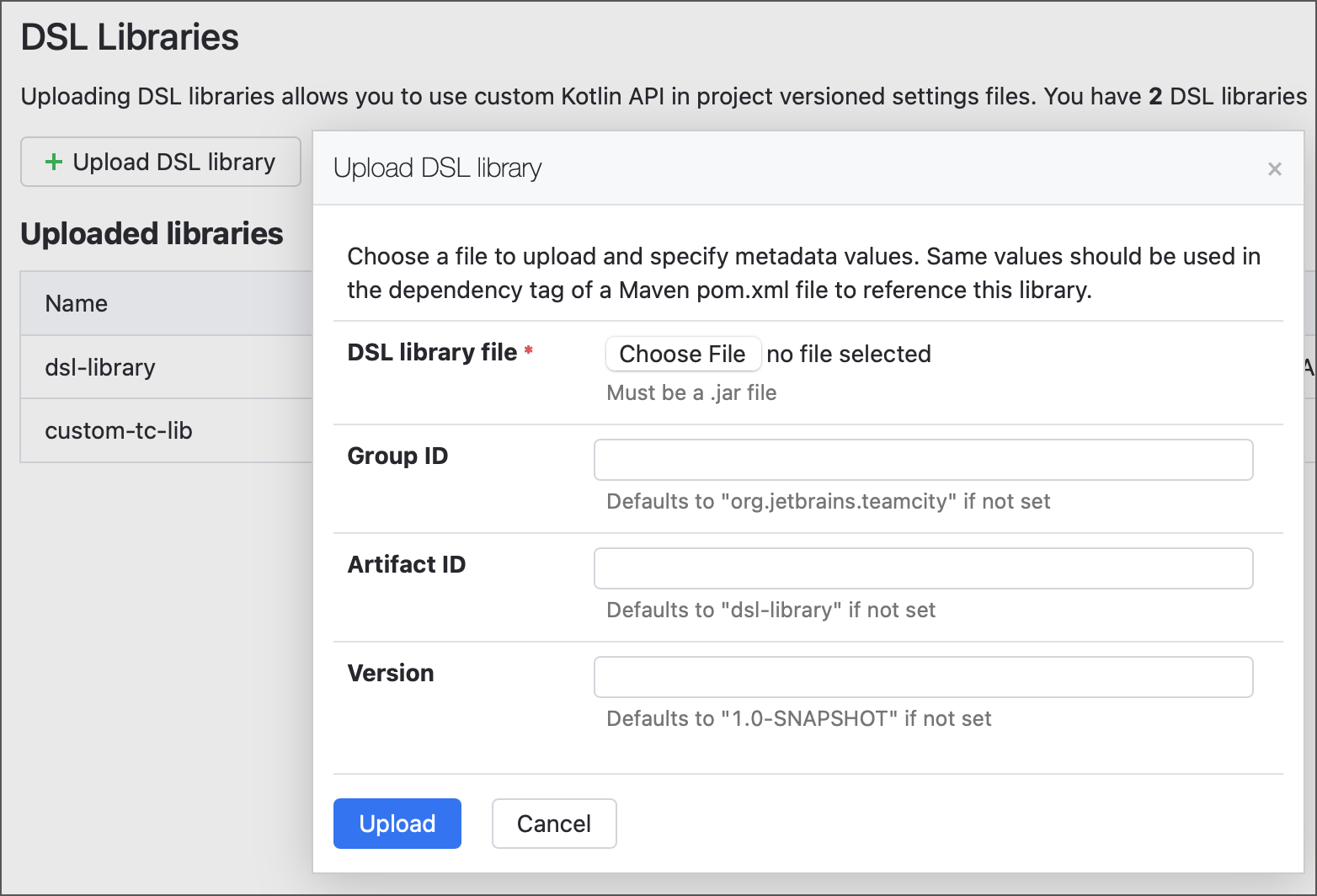Image resolution: width=1317 pixels, height=896 pixels.
Task: Click the Group ID default value hint text
Action: point(828,501)
